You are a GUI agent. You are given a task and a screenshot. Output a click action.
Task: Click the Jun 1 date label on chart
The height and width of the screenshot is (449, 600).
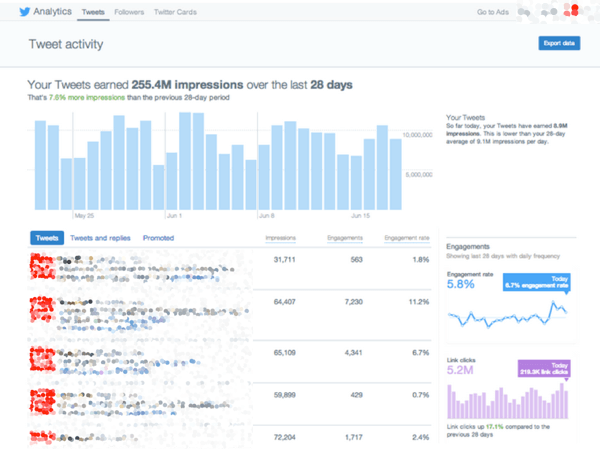174,216
